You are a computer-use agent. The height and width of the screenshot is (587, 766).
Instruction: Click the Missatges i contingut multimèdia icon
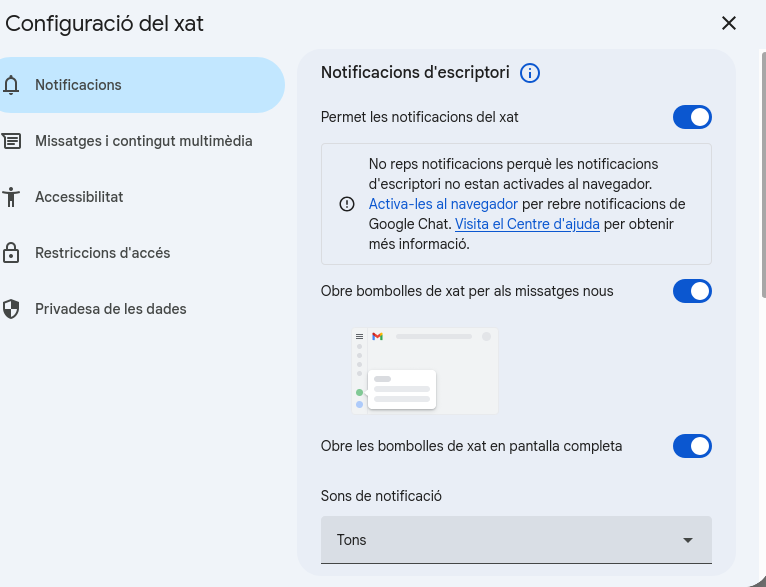[x=12, y=141]
